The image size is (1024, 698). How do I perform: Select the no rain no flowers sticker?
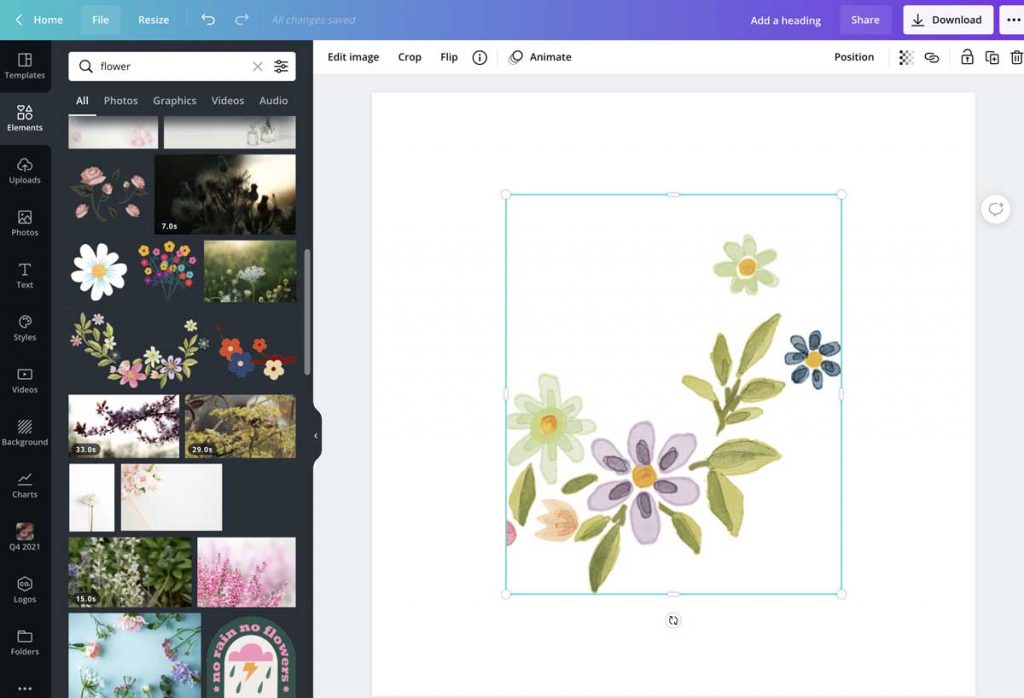pyautogui.click(x=251, y=660)
